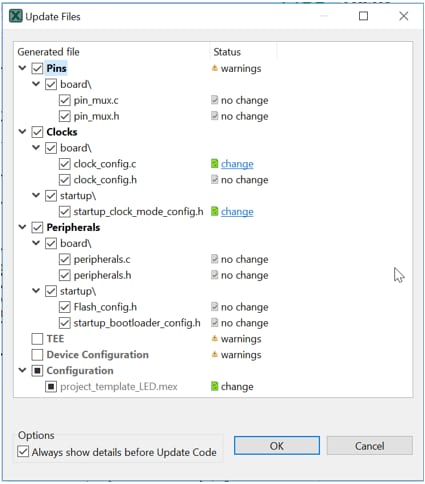The image size is (425, 484).
Task: Collapse the Pins tree node
Action: tap(22, 68)
